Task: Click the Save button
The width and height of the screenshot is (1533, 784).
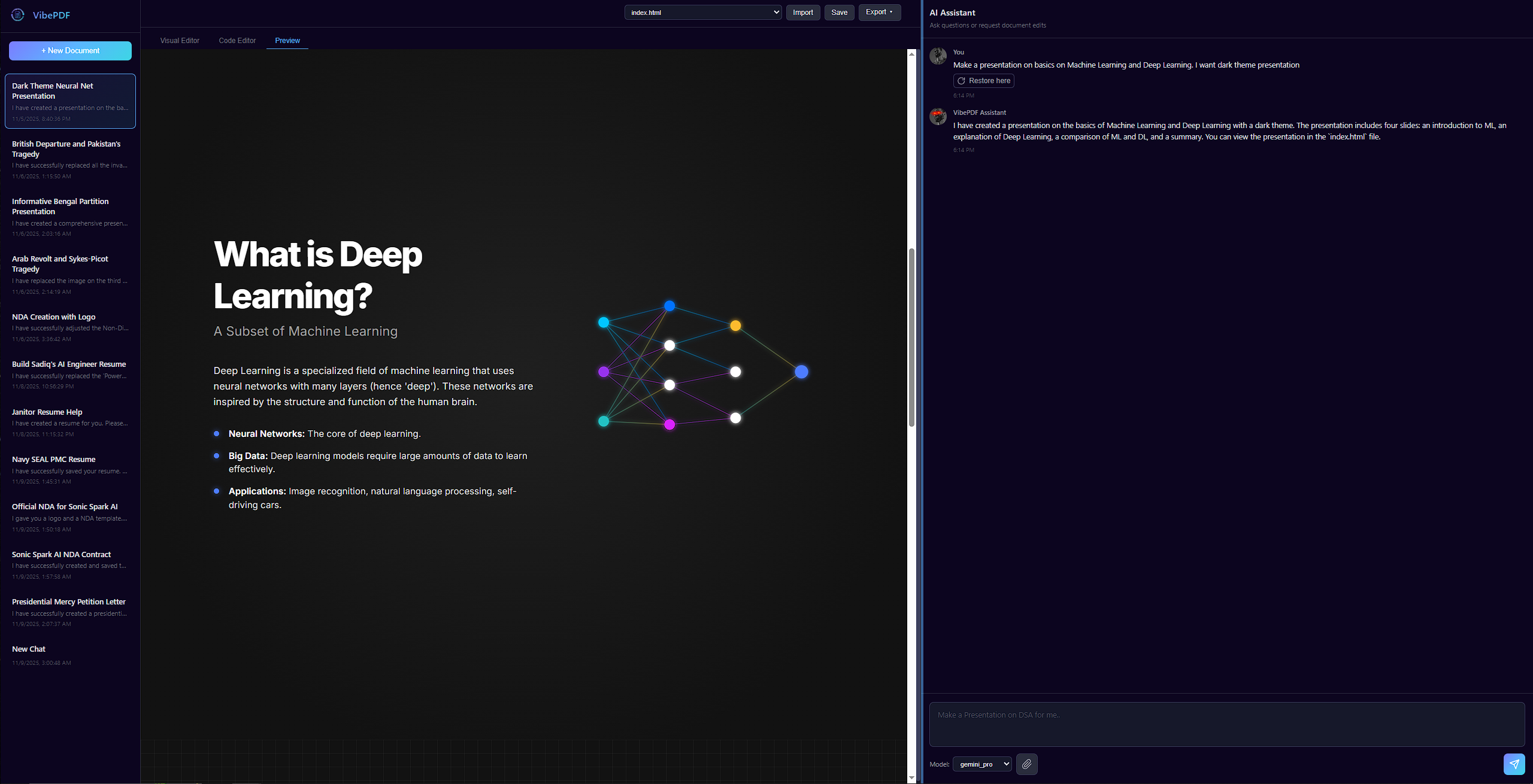Action: (x=839, y=12)
